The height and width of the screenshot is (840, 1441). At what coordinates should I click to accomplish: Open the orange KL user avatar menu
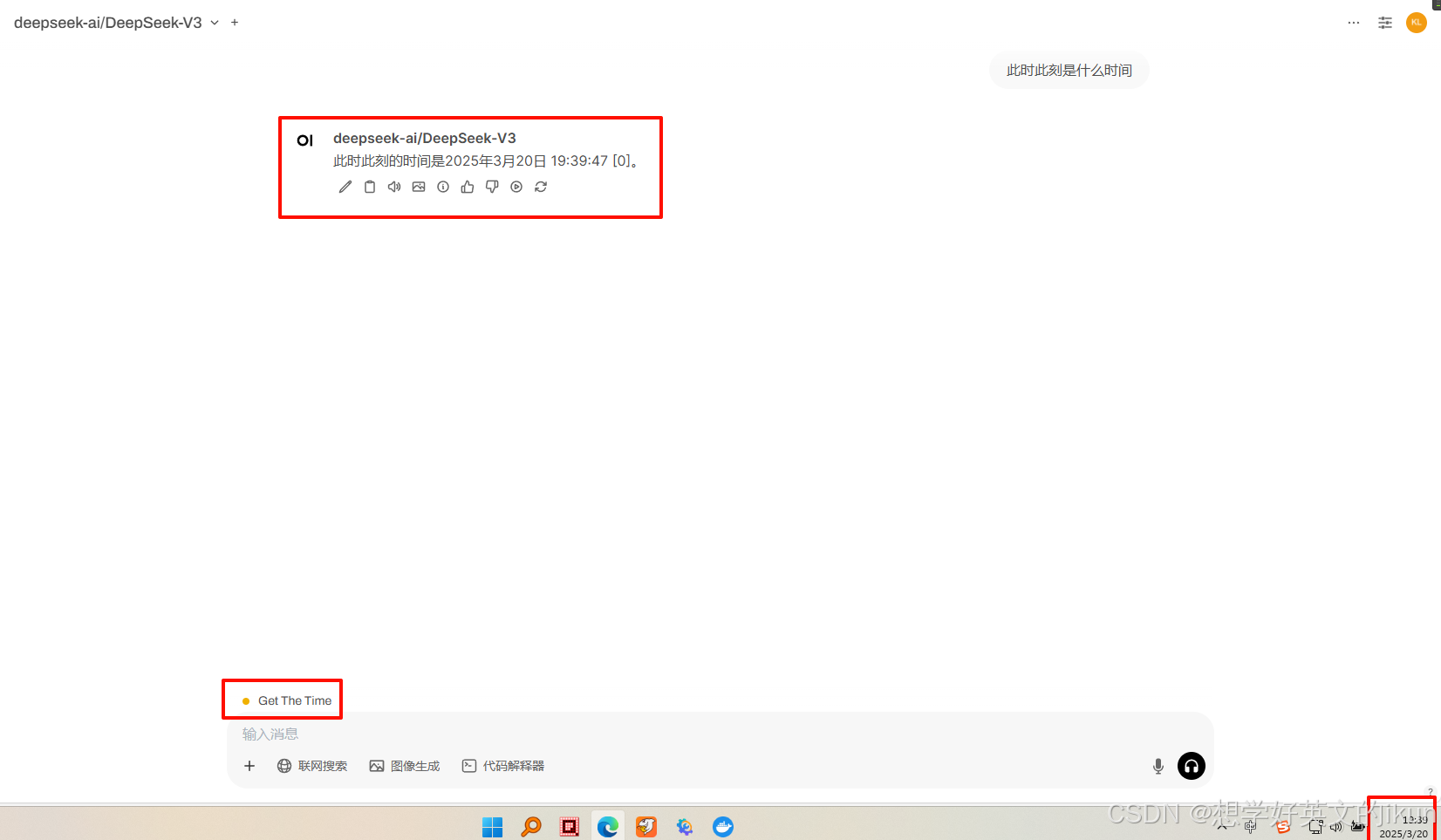pos(1417,23)
